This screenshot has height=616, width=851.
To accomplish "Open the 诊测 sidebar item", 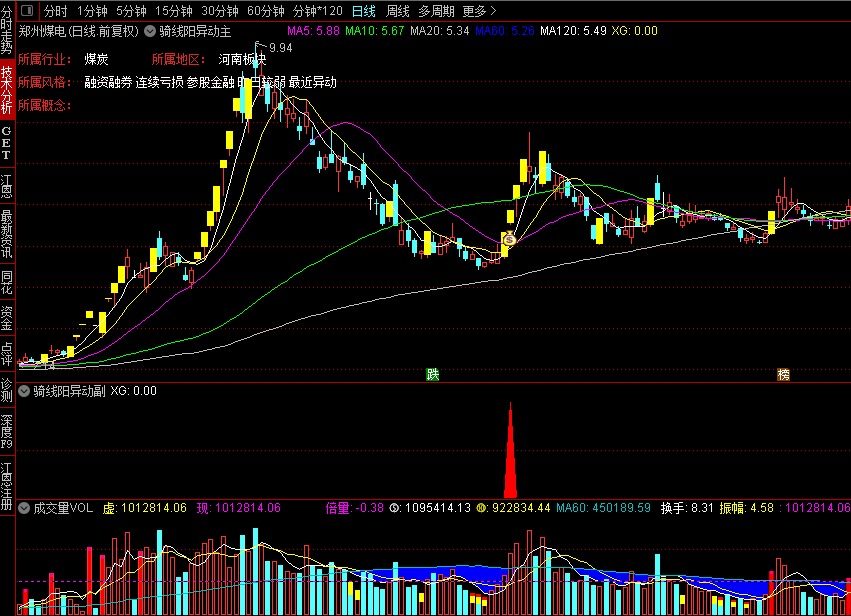I will click(x=7, y=390).
